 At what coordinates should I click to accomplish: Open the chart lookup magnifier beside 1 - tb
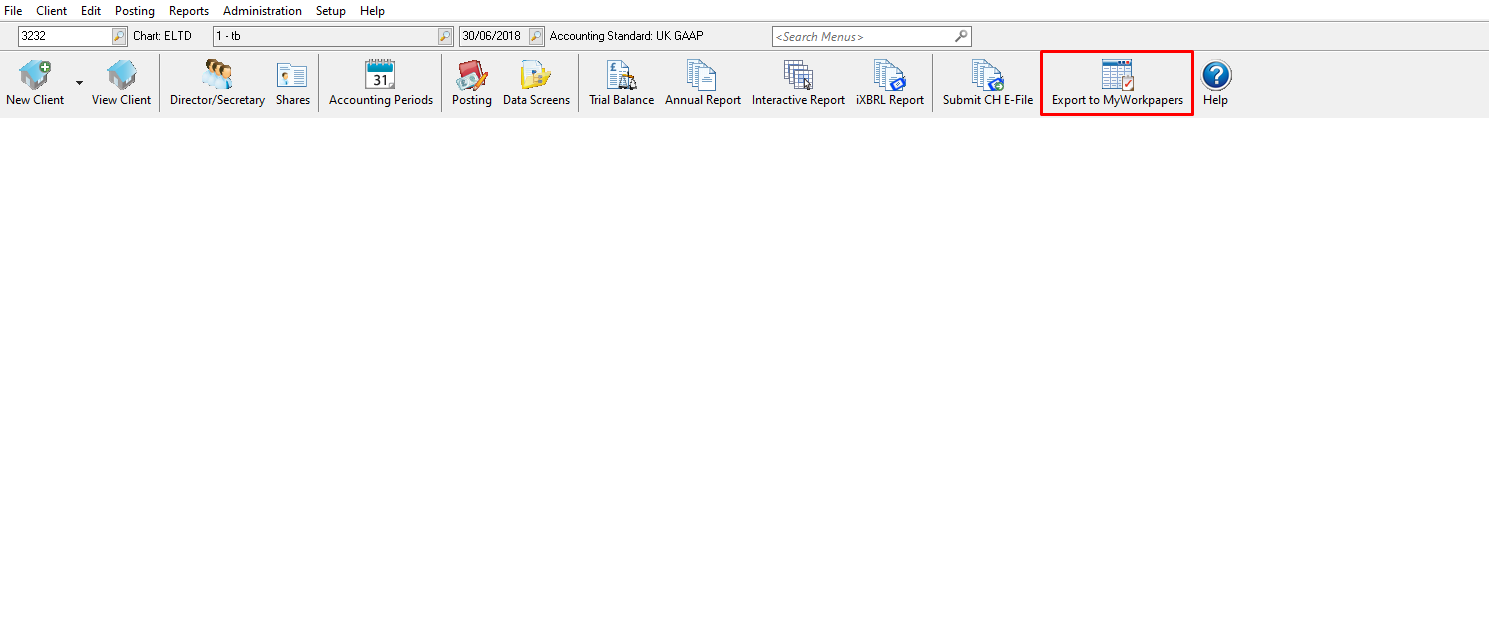tap(444, 35)
